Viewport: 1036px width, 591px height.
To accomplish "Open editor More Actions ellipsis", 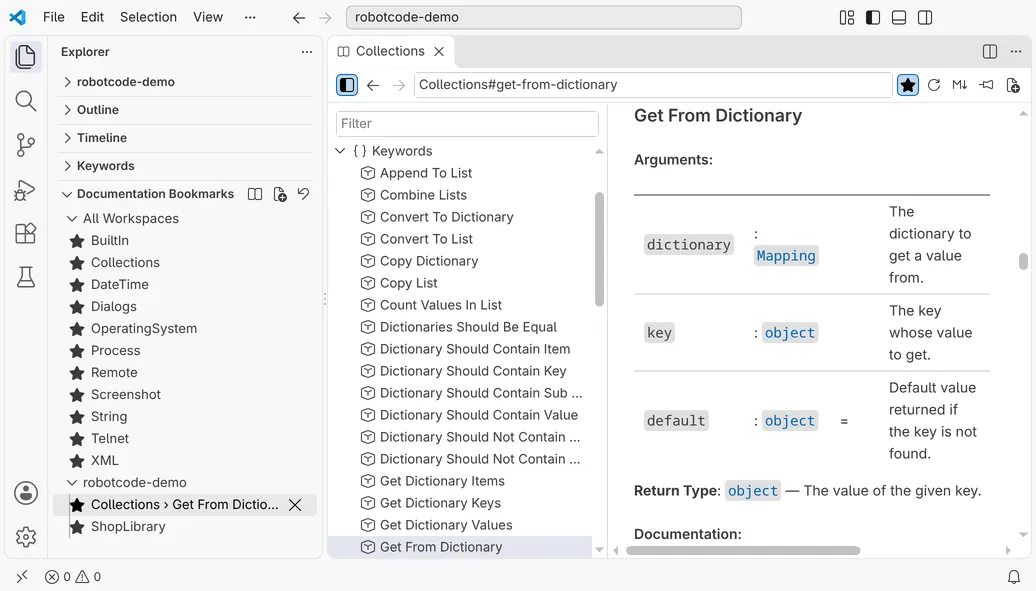I will coord(1016,52).
